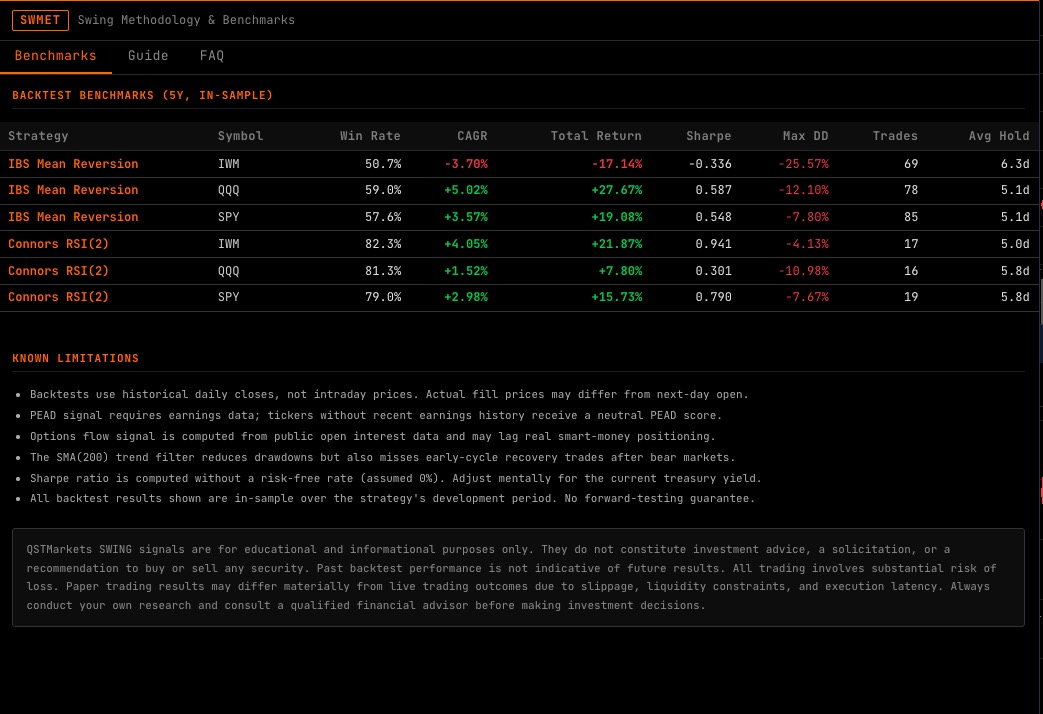Click the 0.941 Sharpe value
Viewport: 1043px width, 714px height.
coord(714,244)
